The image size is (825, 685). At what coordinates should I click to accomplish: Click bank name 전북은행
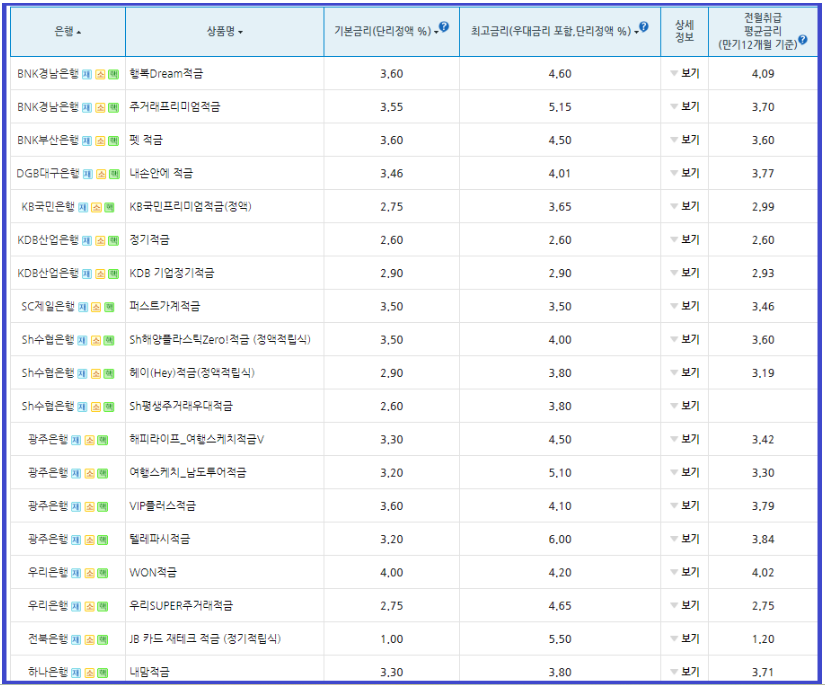coord(48,639)
